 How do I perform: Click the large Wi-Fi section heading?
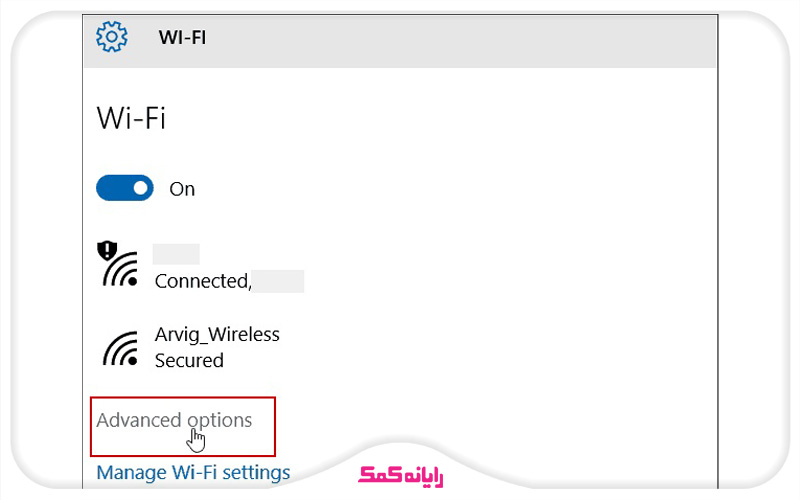131,119
